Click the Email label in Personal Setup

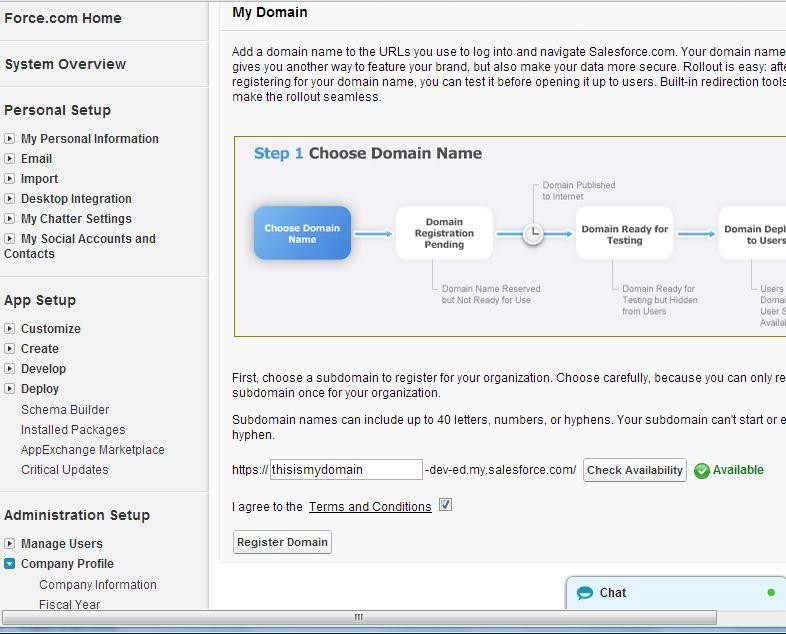pyautogui.click(x=37, y=158)
